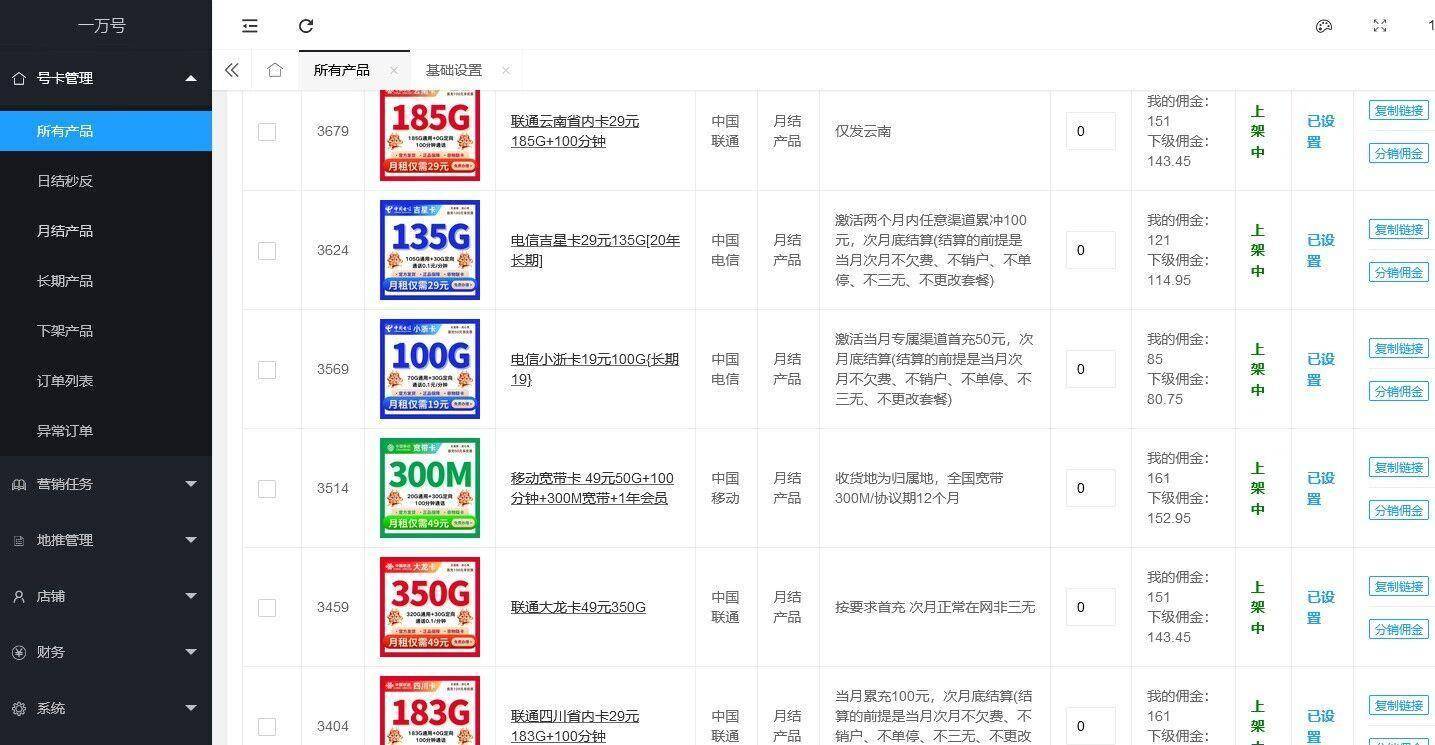Open the 135G product thumbnail
The image size is (1435, 745).
tap(430, 250)
